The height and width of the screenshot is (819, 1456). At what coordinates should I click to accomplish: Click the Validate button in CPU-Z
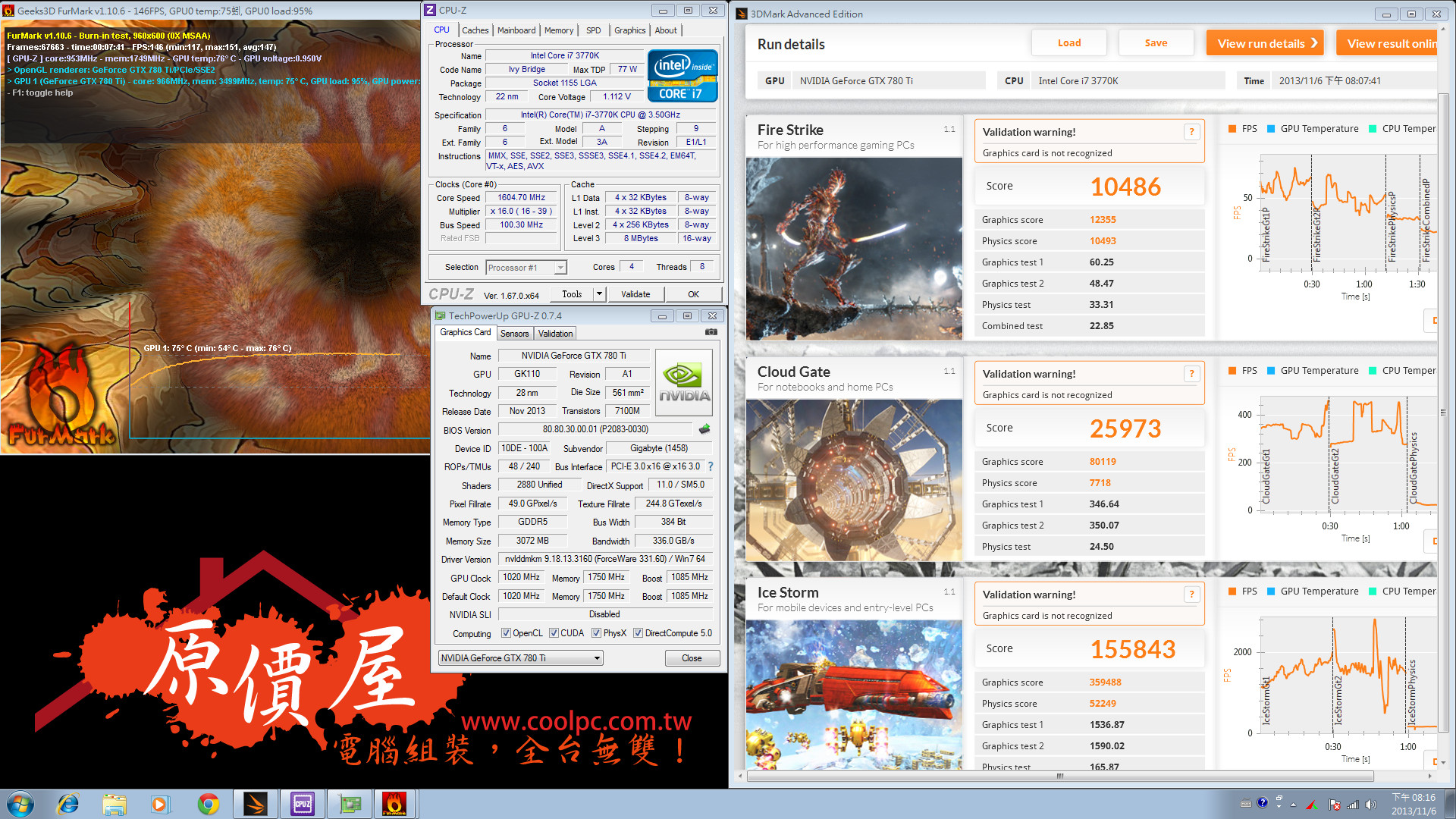click(x=635, y=294)
